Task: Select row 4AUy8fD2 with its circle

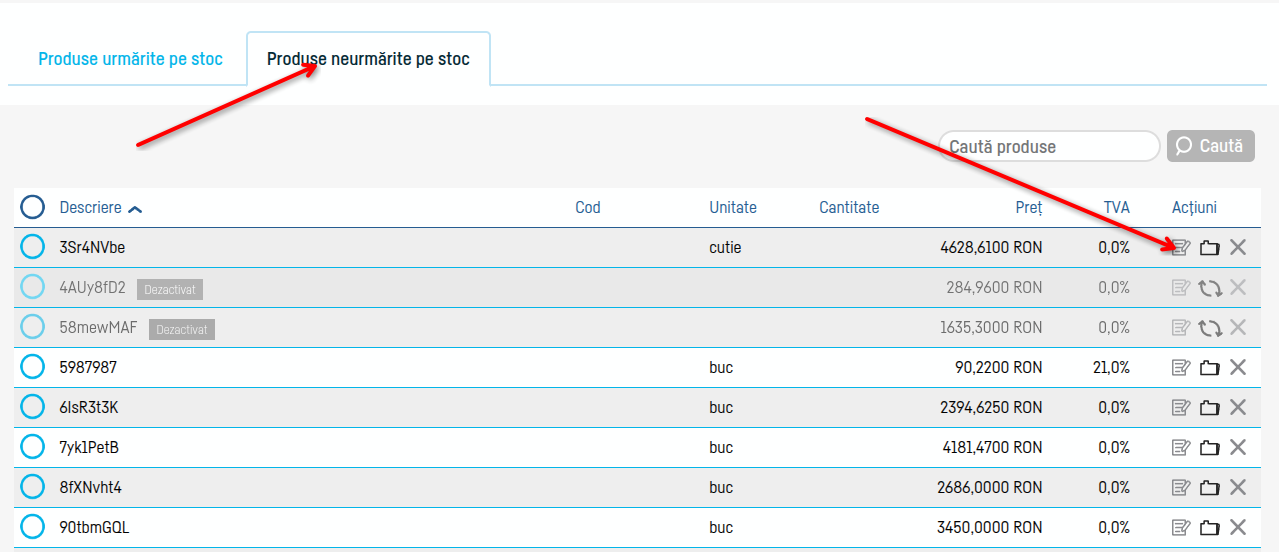Action: (x=33, y=287)
